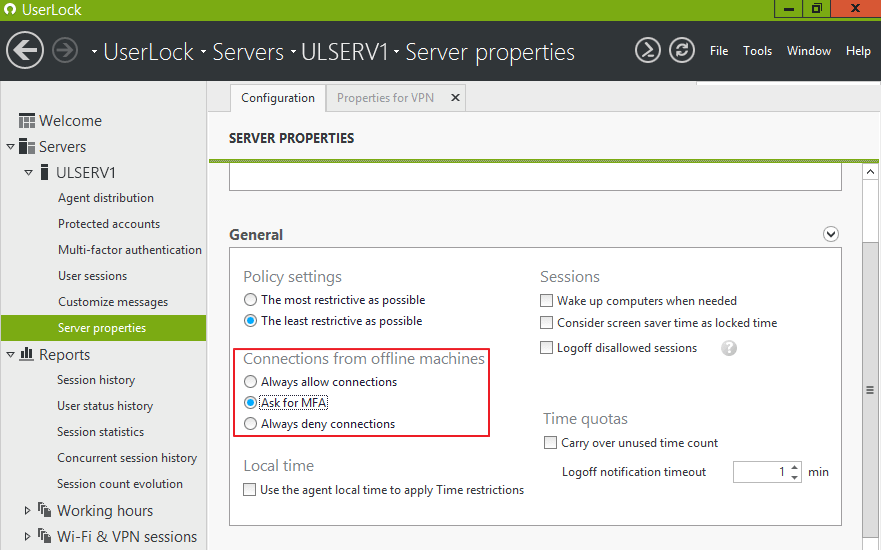This screenshot has height=550, width=881.
Task: Check Use the agent local time option
Action: [249, 490]
